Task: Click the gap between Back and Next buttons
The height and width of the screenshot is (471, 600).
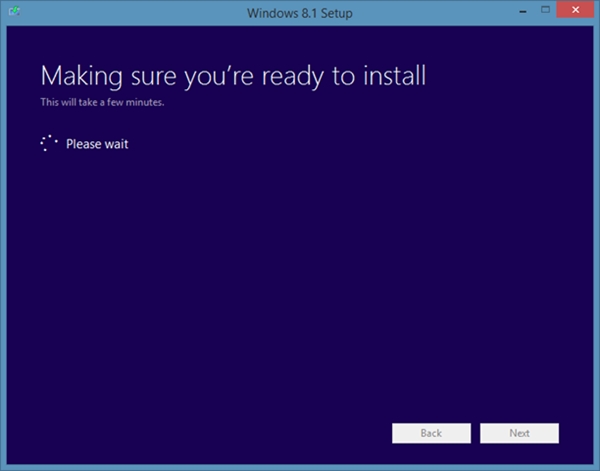Action: coord(475,433)
